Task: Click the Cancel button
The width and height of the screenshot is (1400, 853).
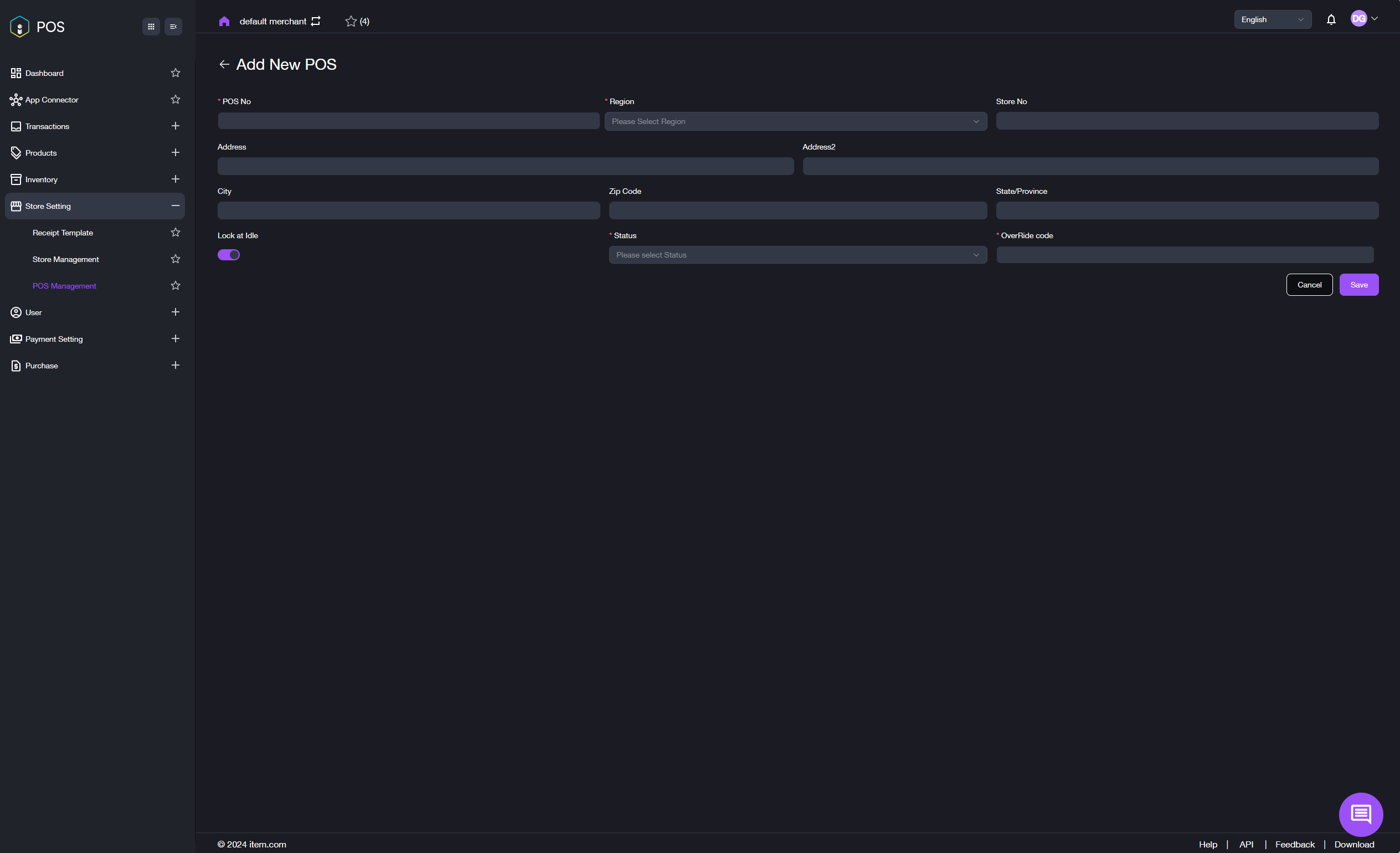Action: point(1309,285)
